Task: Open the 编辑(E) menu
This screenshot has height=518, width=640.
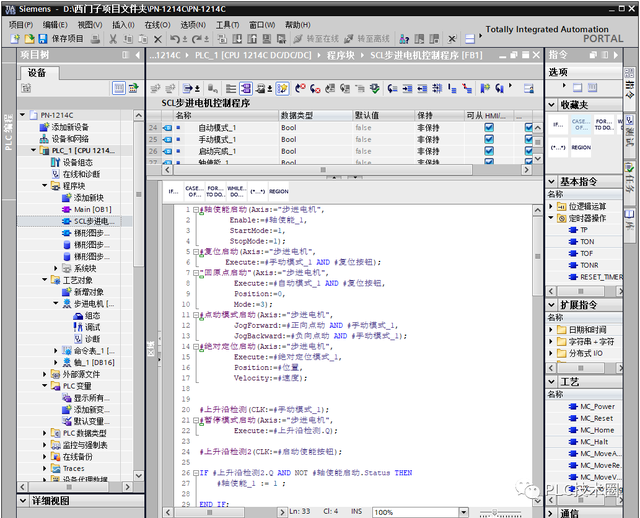Action: 55,25
